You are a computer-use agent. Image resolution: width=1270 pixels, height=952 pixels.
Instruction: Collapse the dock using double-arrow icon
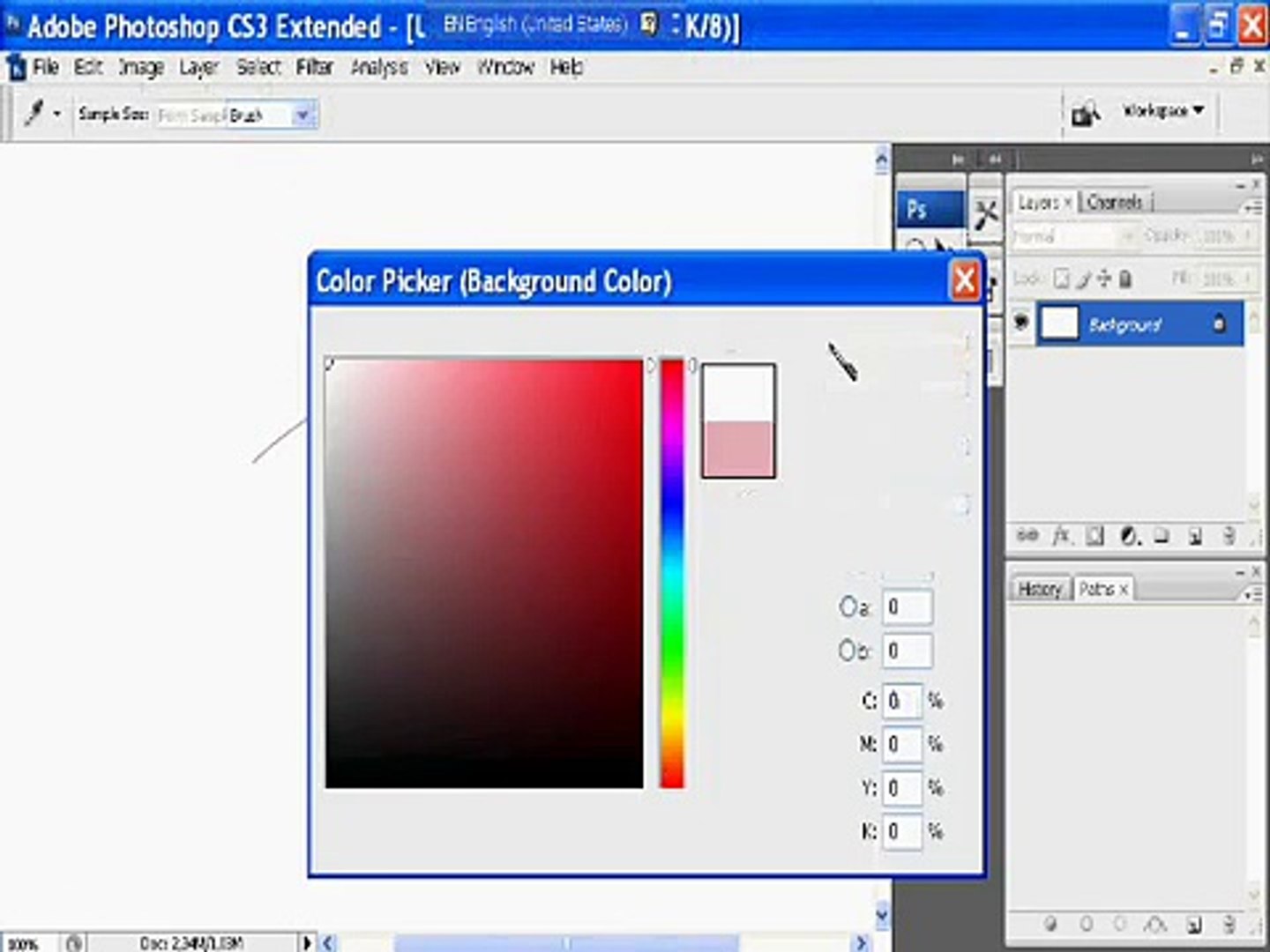[x=1257, y=159]
